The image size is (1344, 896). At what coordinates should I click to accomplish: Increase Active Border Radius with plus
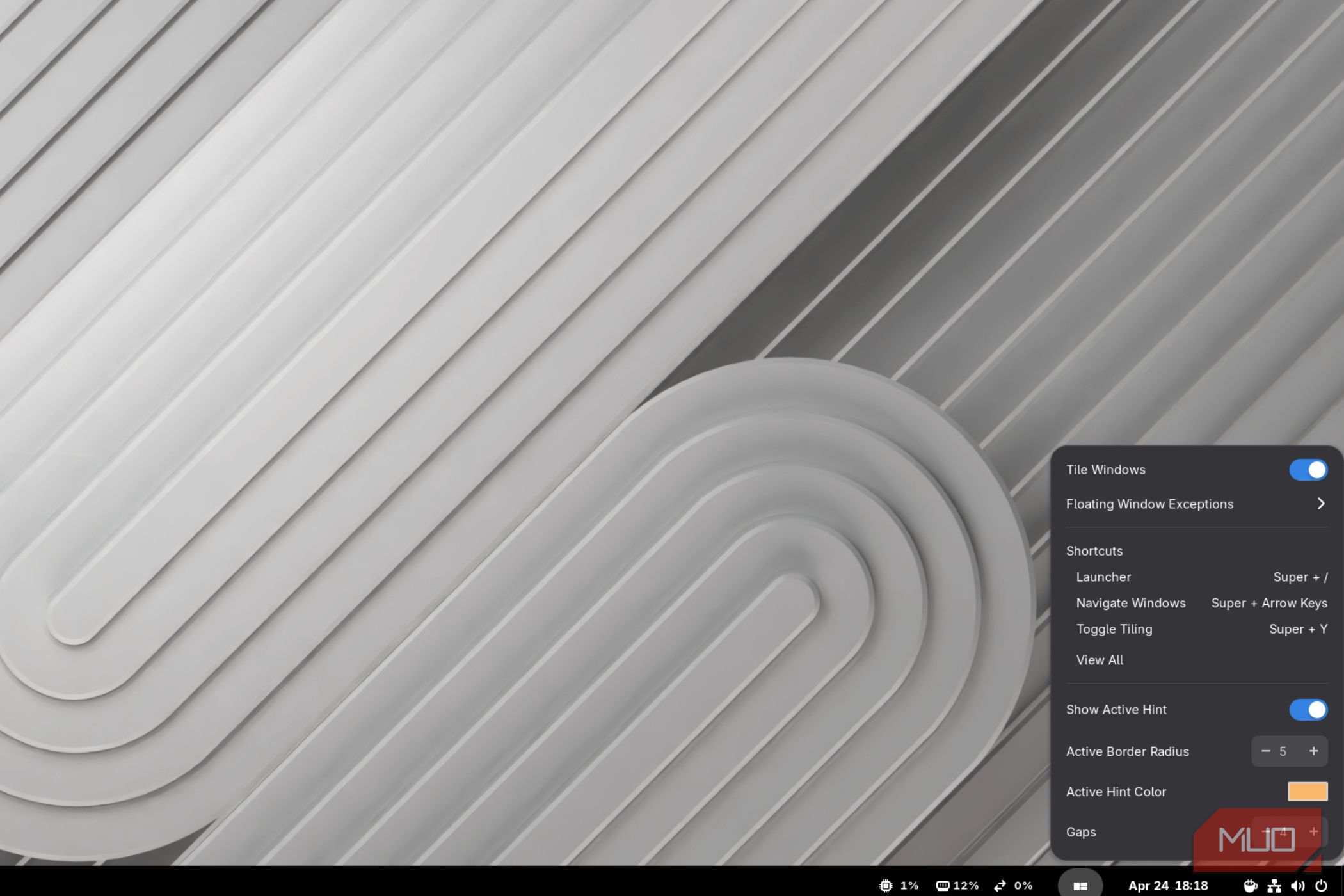click(1313, 751)
